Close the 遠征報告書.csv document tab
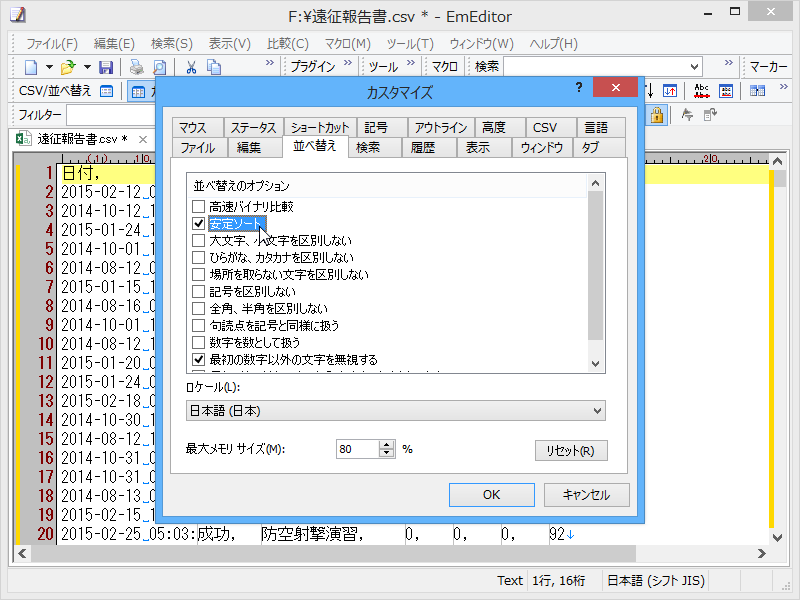The width and height of the screenshot is (800, 600). (143, 139)
